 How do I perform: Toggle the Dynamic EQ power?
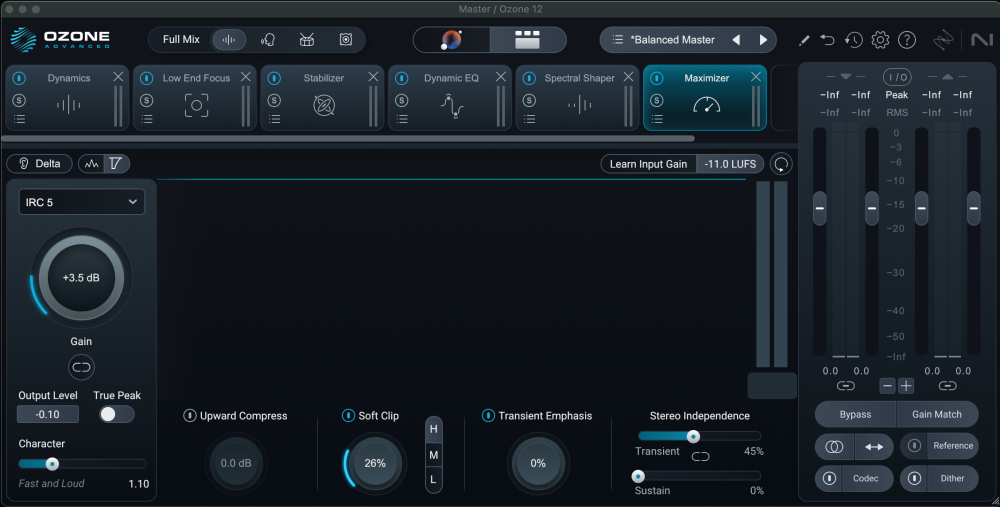(x=402, y=78)
